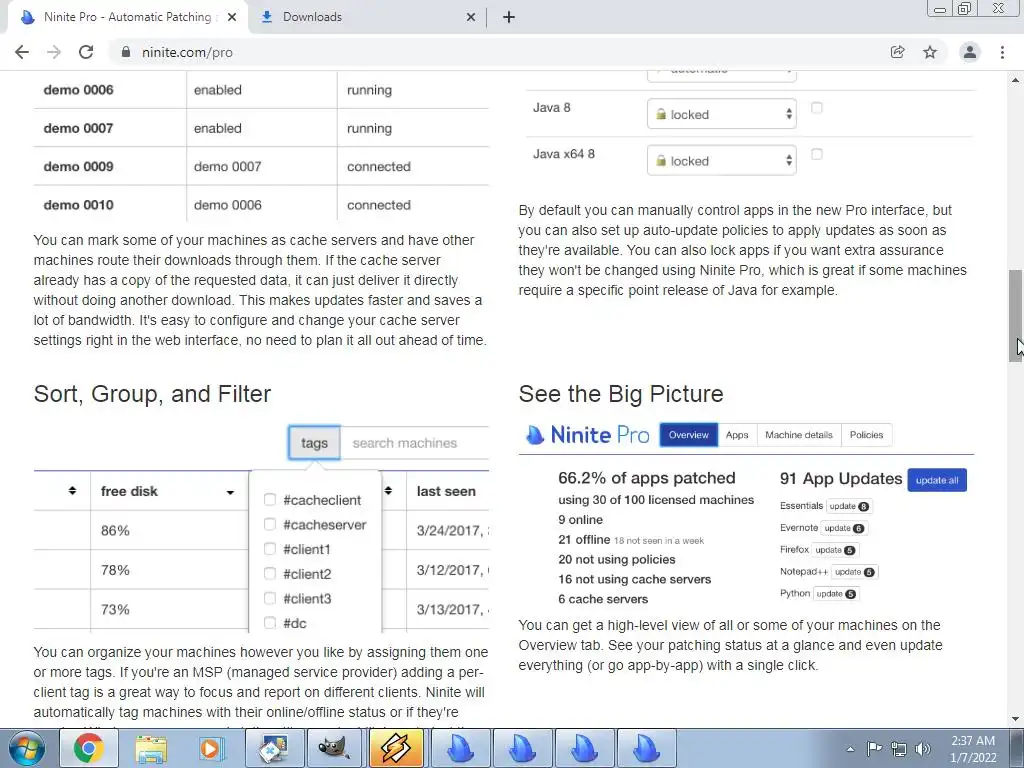Open the Chrome profile menu
The image size is (1024, 768).
click(970, 52)
